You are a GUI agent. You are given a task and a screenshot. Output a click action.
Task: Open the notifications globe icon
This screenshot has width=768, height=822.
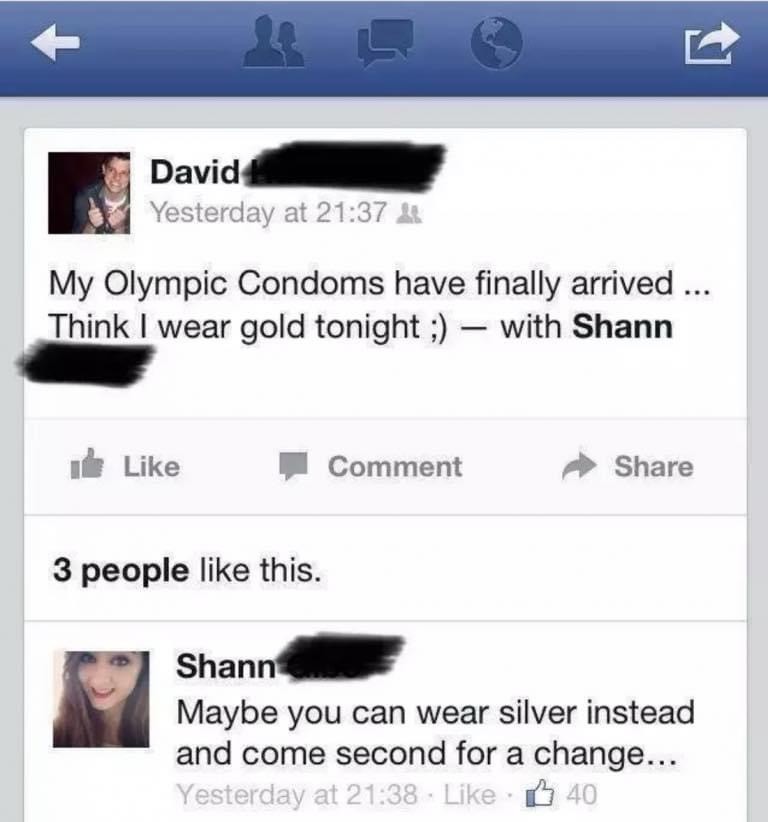coord(496,42)
